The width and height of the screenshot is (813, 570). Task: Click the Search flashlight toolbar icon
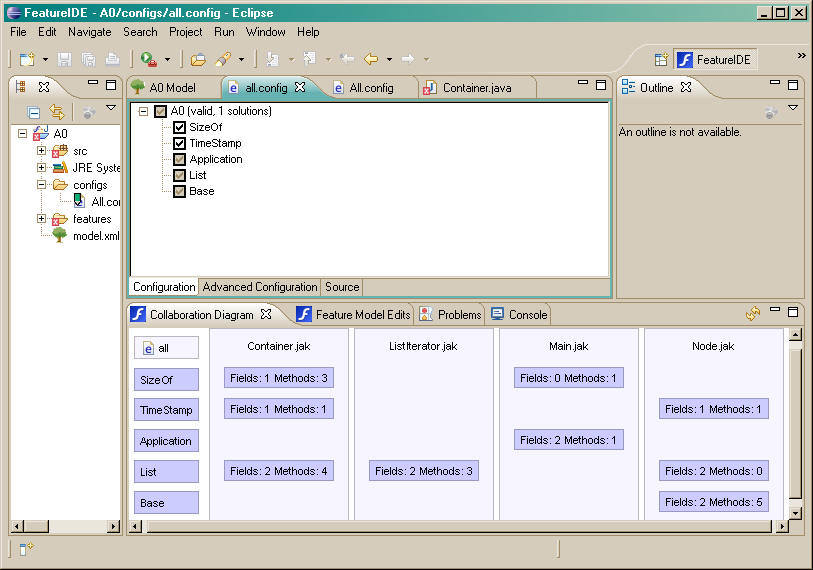click(x=223, y=59)
